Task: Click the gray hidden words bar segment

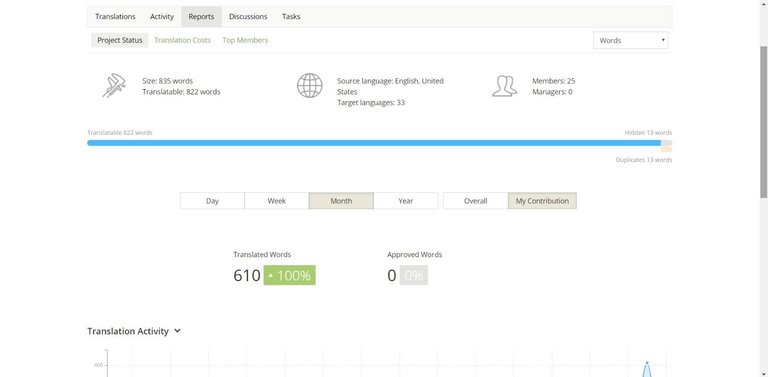Action: [x=667, y=143]
